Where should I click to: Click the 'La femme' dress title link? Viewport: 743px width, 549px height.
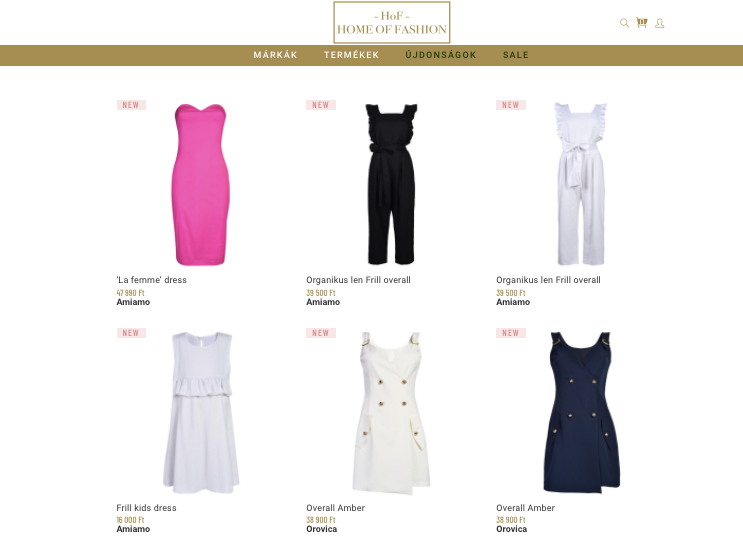(x=152, y=280)
